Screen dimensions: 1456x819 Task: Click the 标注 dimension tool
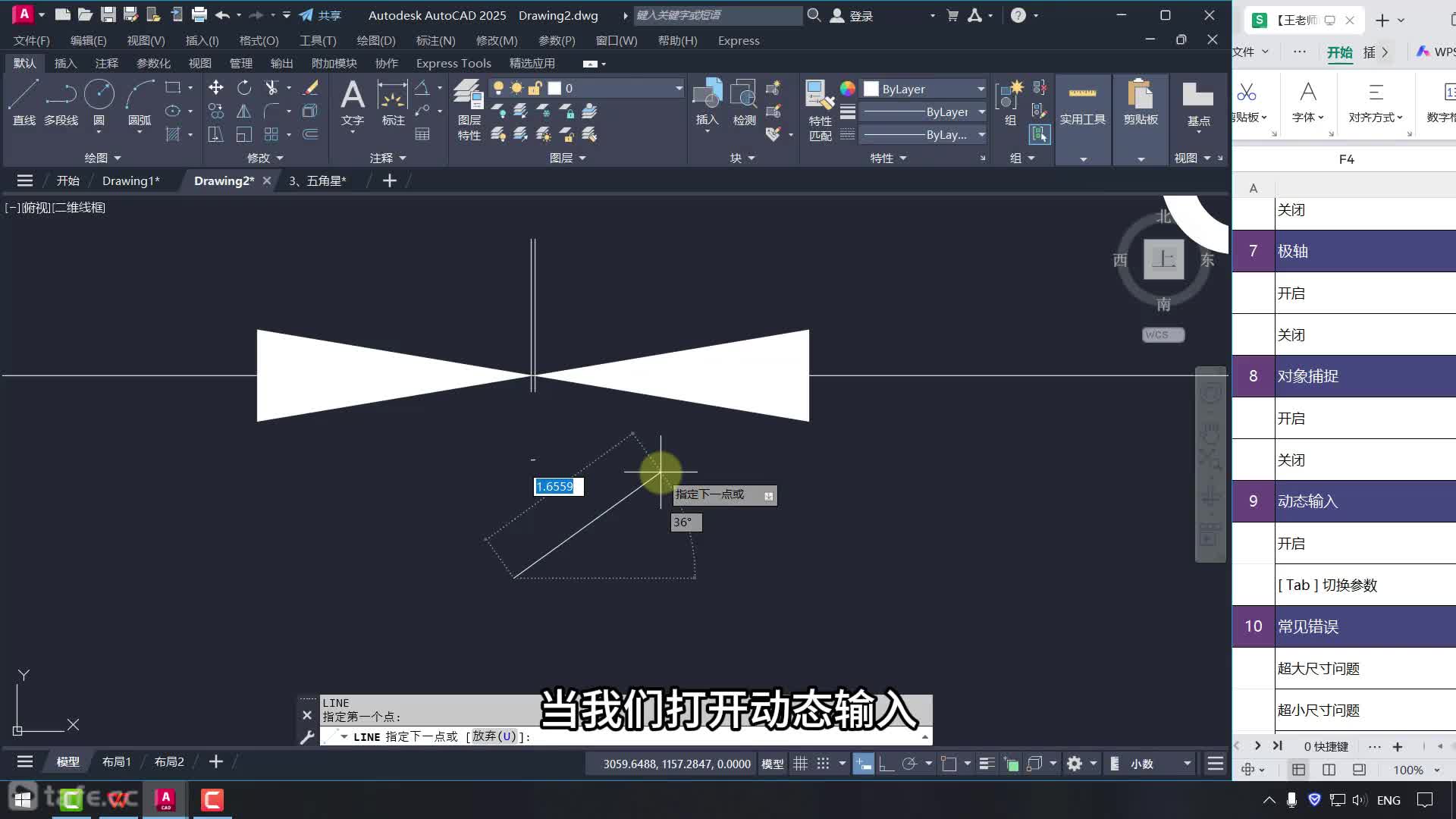pyautogui.click(x=393, y=104)
